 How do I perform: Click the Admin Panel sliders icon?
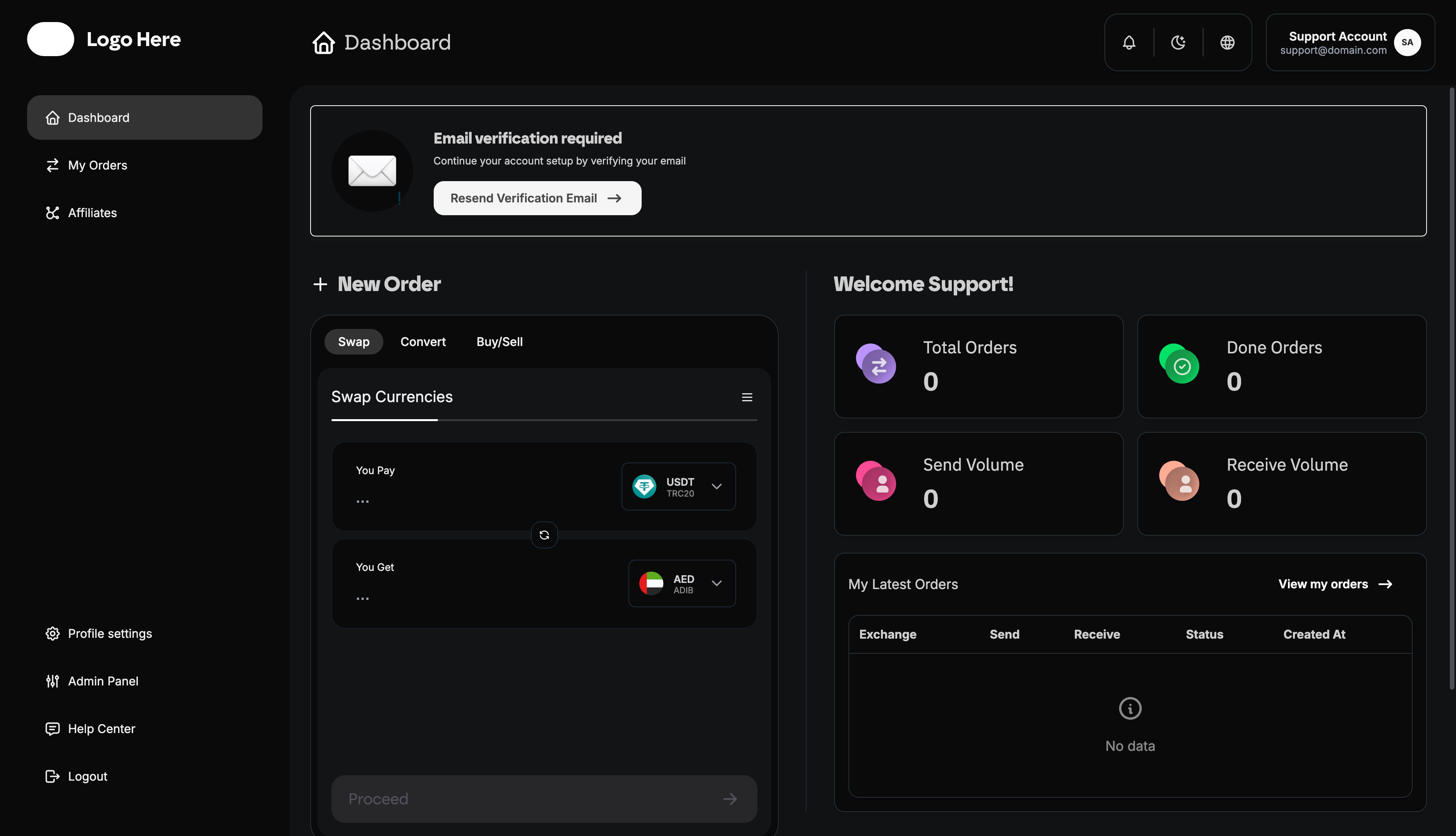(52, 681)
